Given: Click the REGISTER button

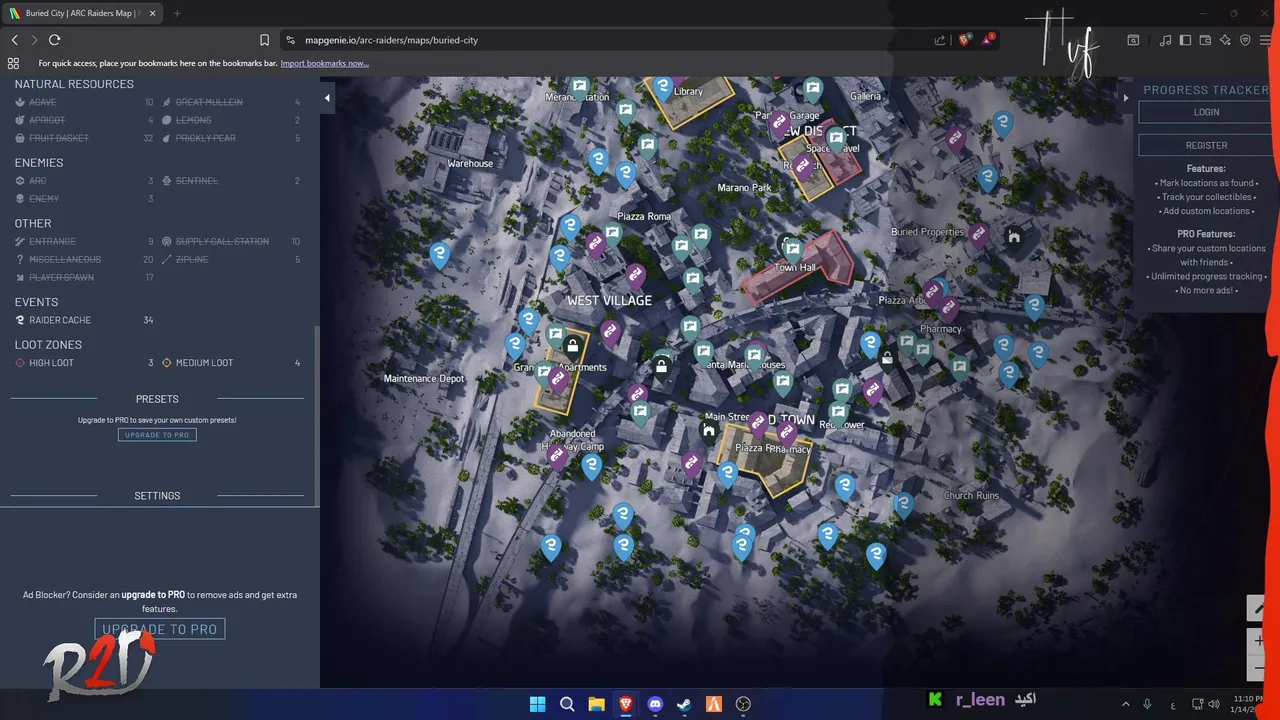Looking at the screenshot, I should click(1206, 145).
